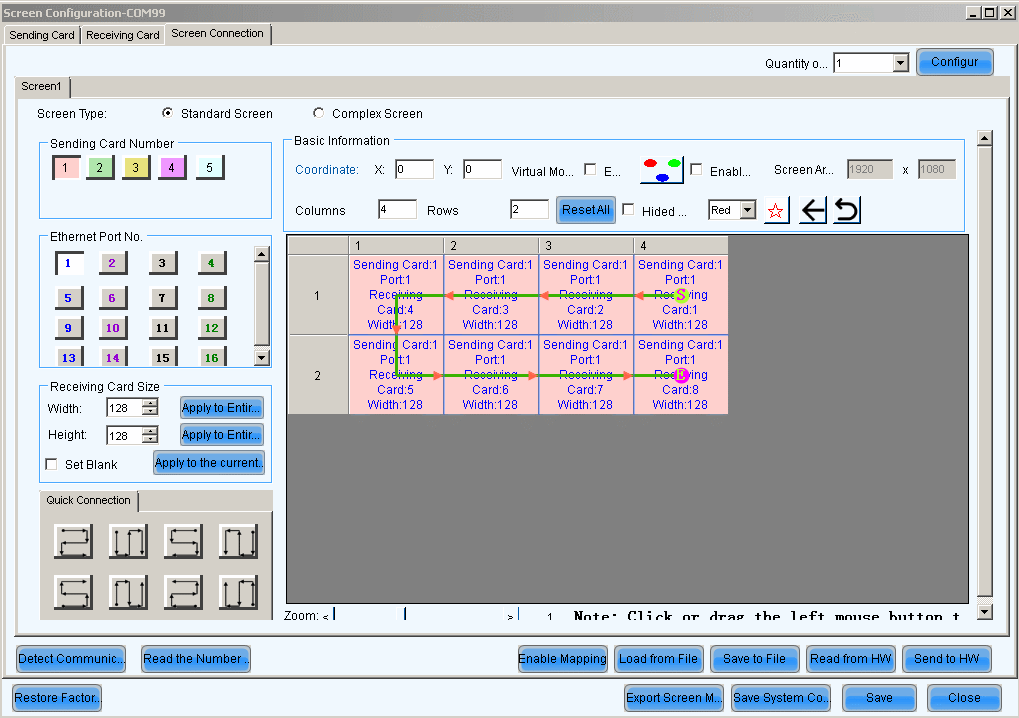
Task: Click the Reset All button
Action: [585, 210]
